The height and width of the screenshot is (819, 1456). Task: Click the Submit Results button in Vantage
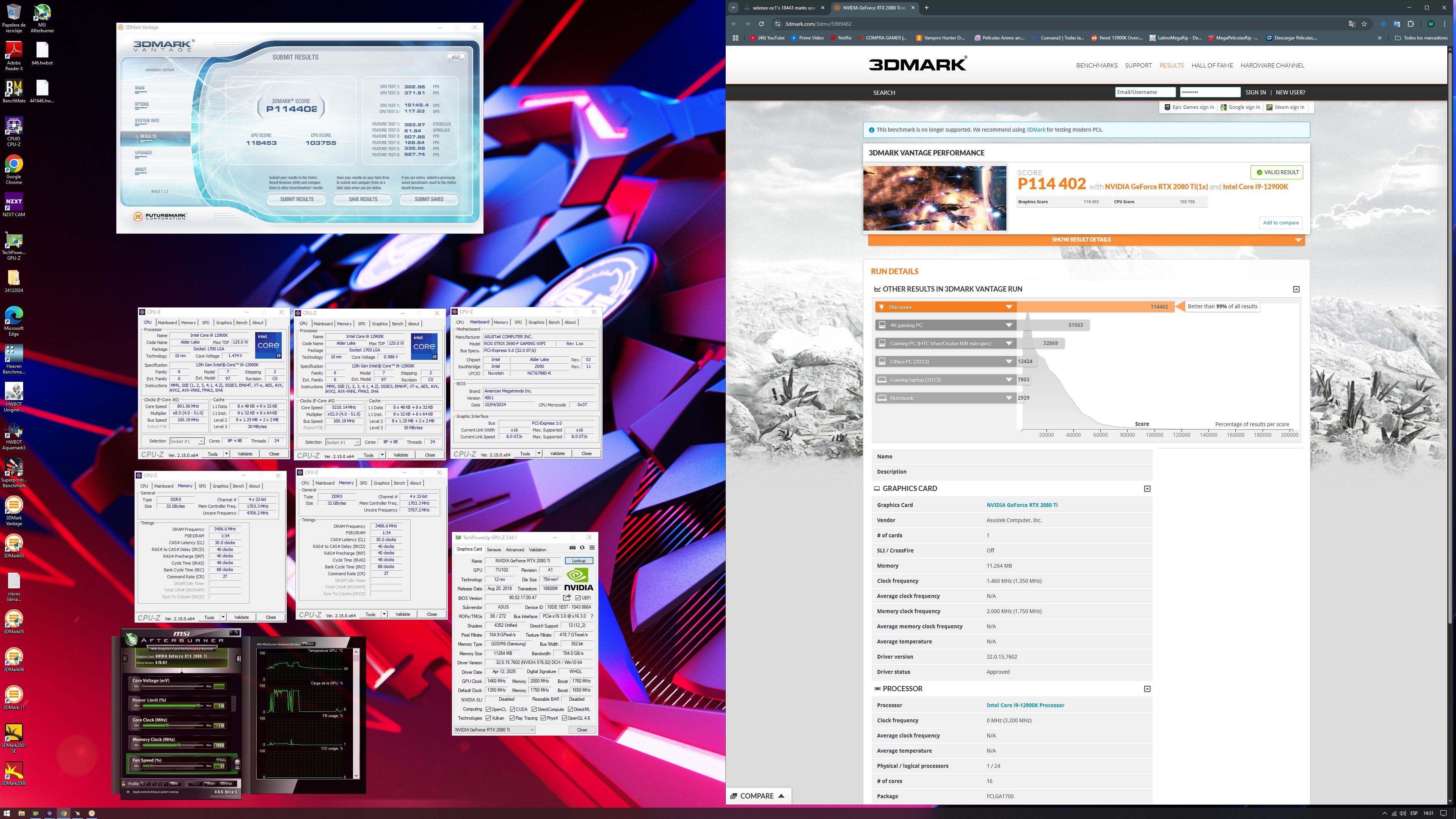coord(297,199)
